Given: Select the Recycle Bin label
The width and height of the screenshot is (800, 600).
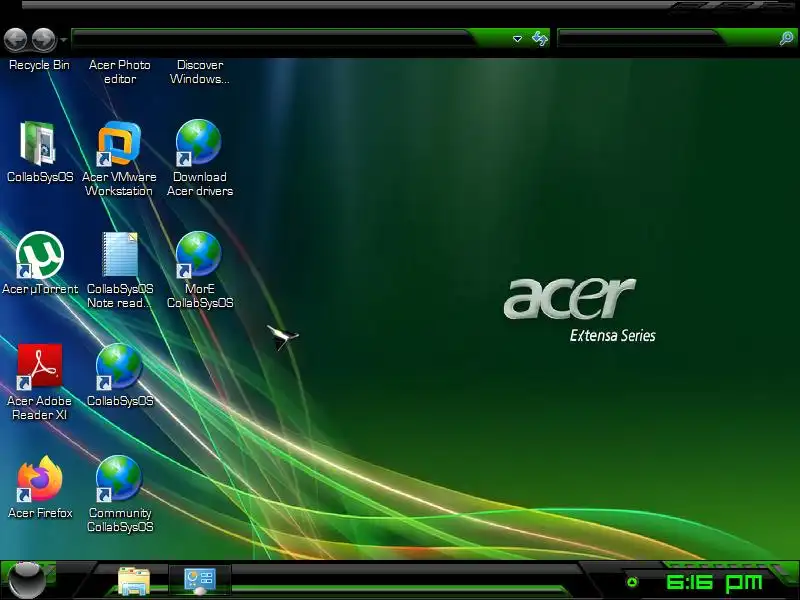Looking at the screenshot, I should 39,65.
